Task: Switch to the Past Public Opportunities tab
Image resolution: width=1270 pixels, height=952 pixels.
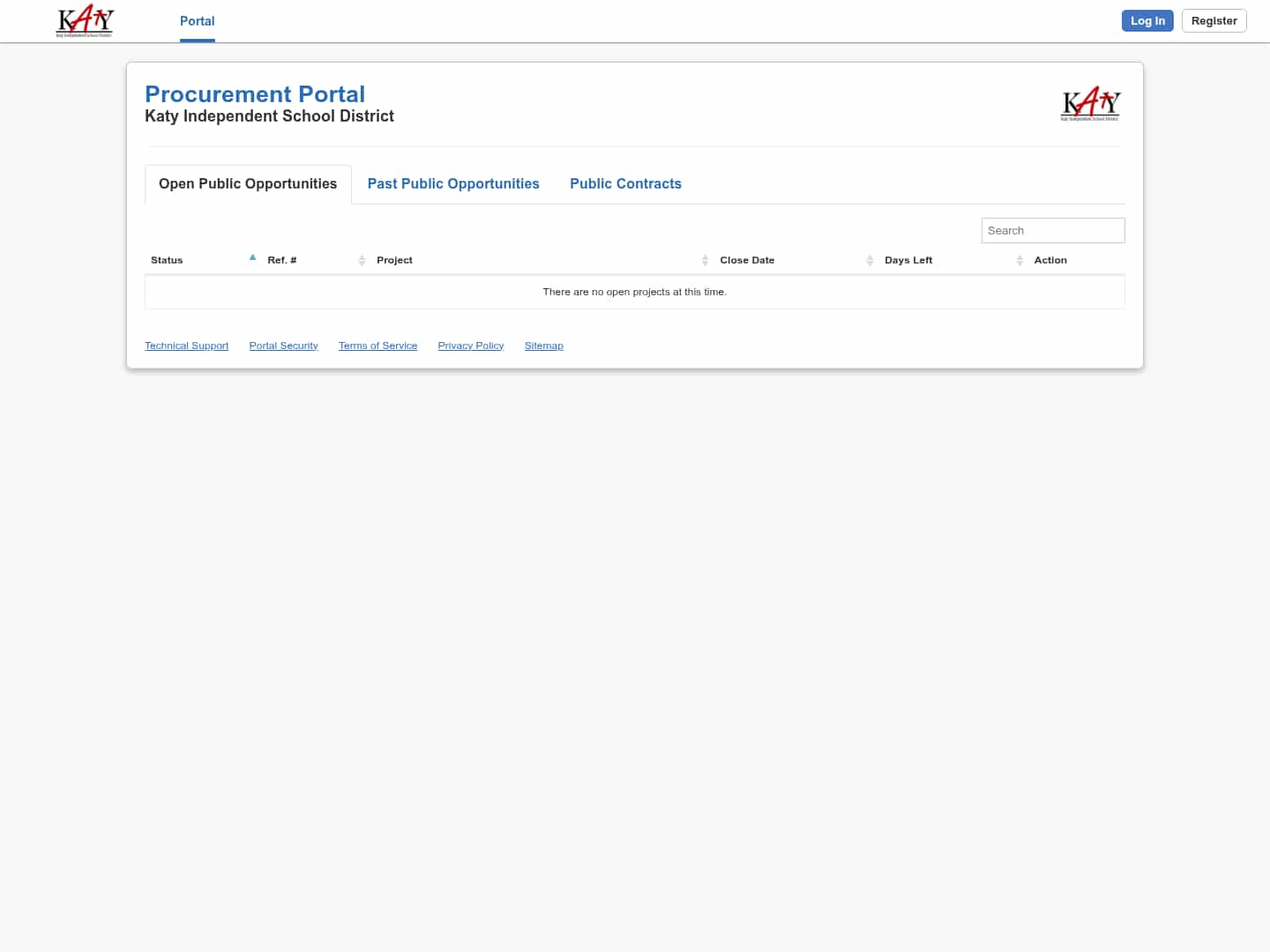Action: click(x=453, y=183)
